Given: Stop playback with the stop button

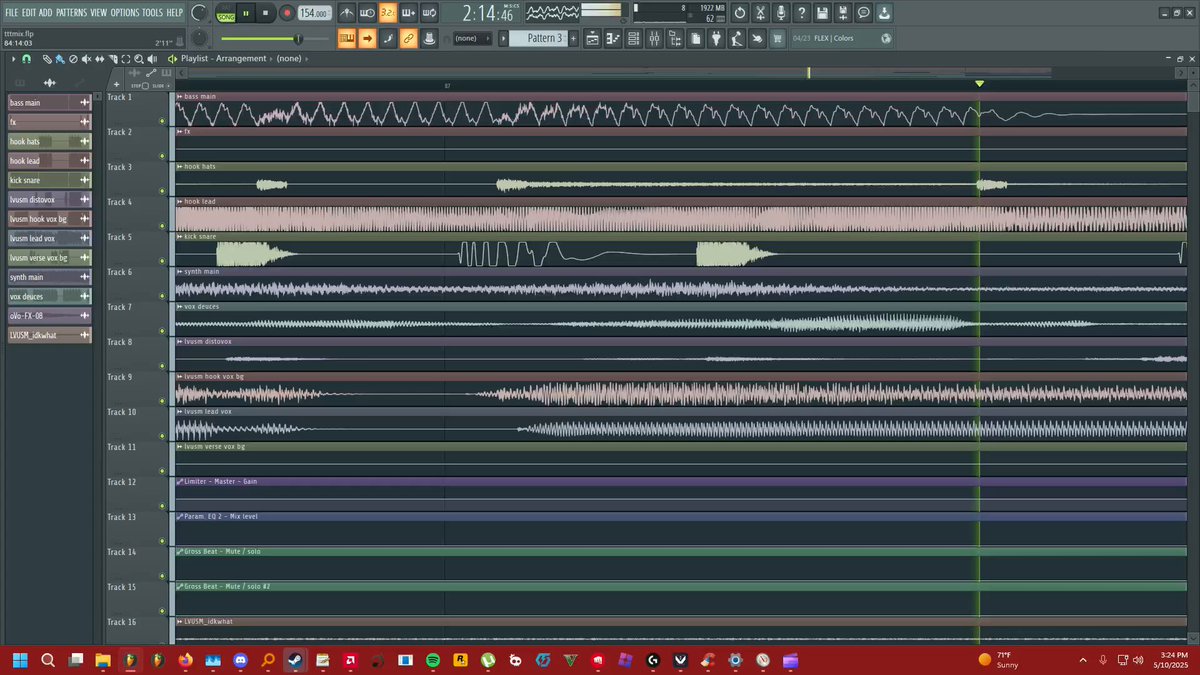Looking at the screenshot, I should point(266,13).
